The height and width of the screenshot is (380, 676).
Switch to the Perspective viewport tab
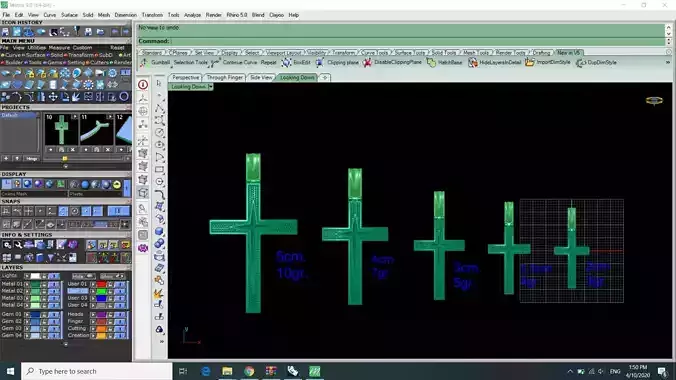[185, 78]
